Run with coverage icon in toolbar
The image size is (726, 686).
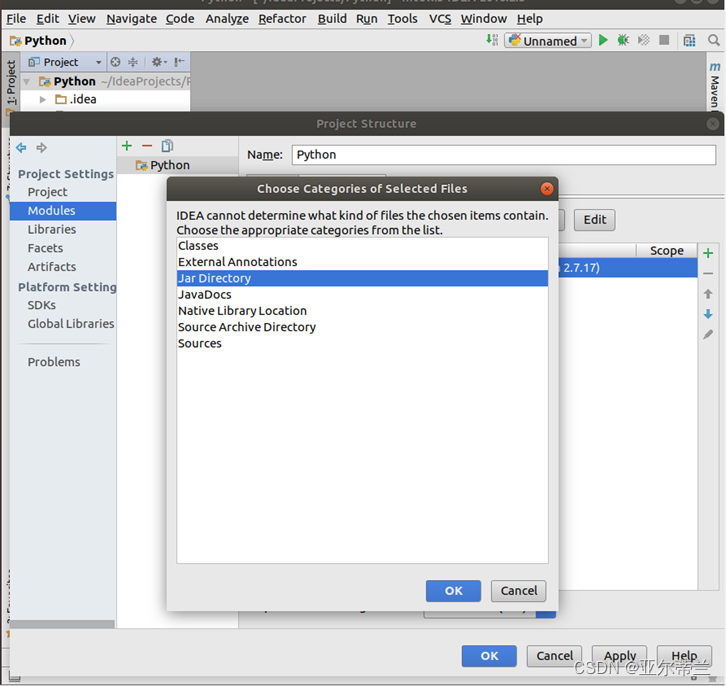[644, 40]
